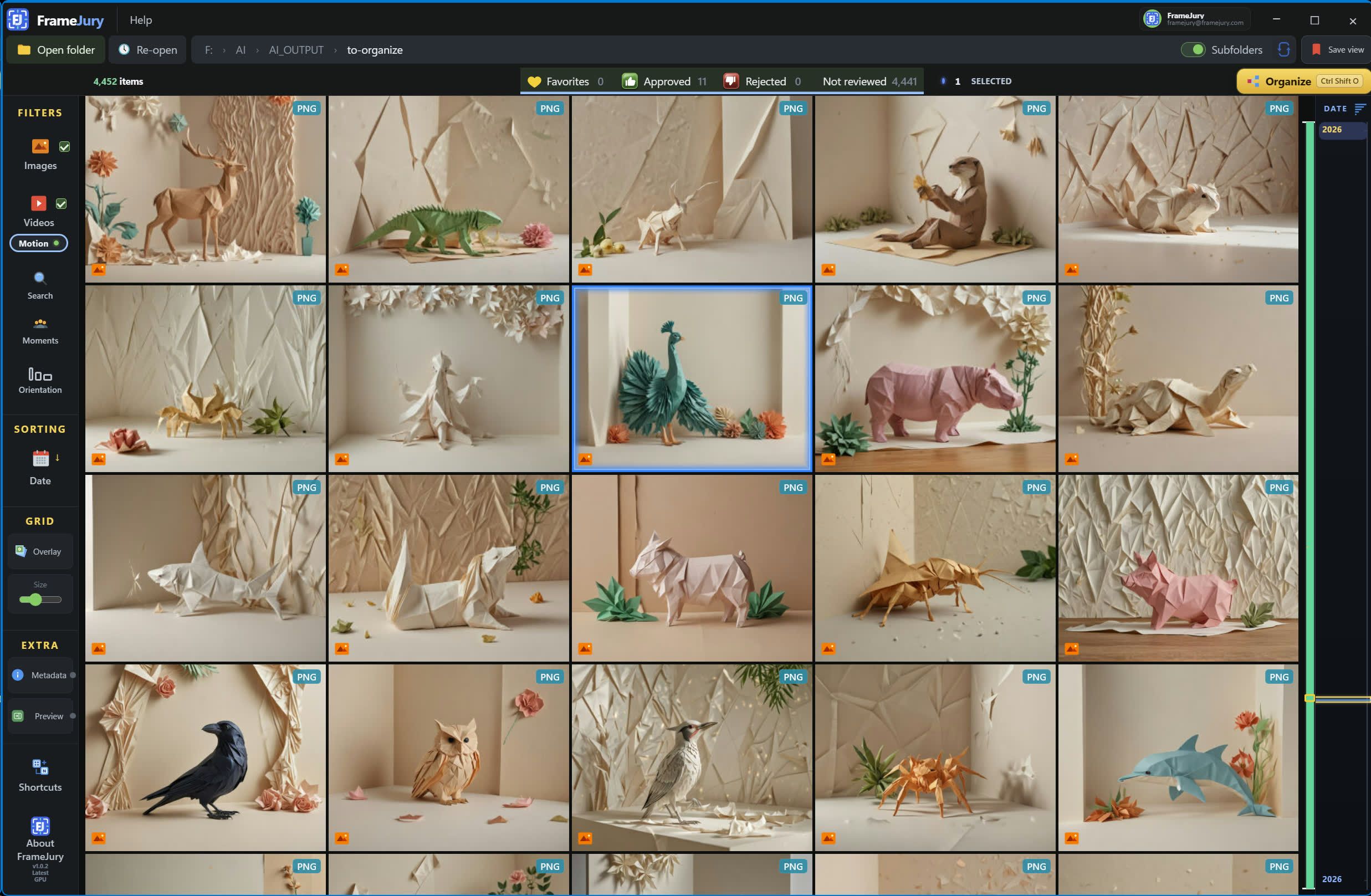Click the PNG badge on the shark image
Image resolution: width=1371 pixels, height=896 pixels.
tap(306, 487)
